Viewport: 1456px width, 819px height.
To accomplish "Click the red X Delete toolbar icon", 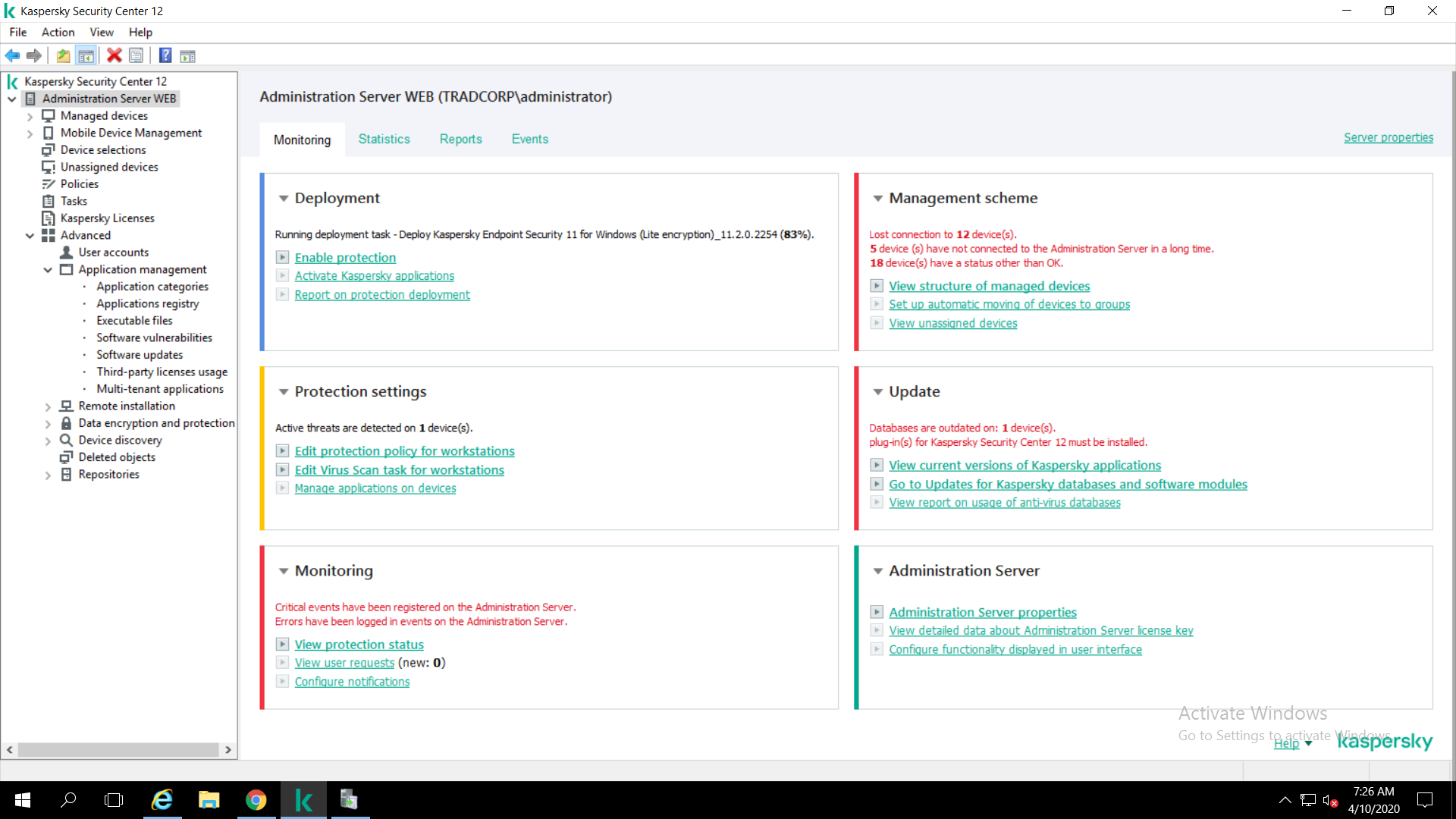I will (x=115, y=55).
